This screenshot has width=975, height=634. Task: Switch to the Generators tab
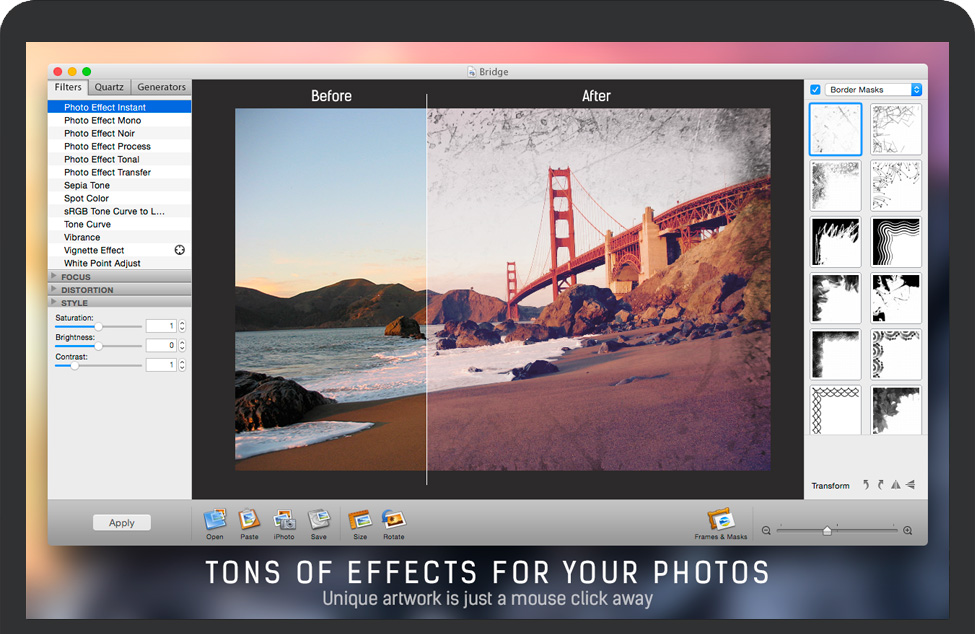coord(161,87)
